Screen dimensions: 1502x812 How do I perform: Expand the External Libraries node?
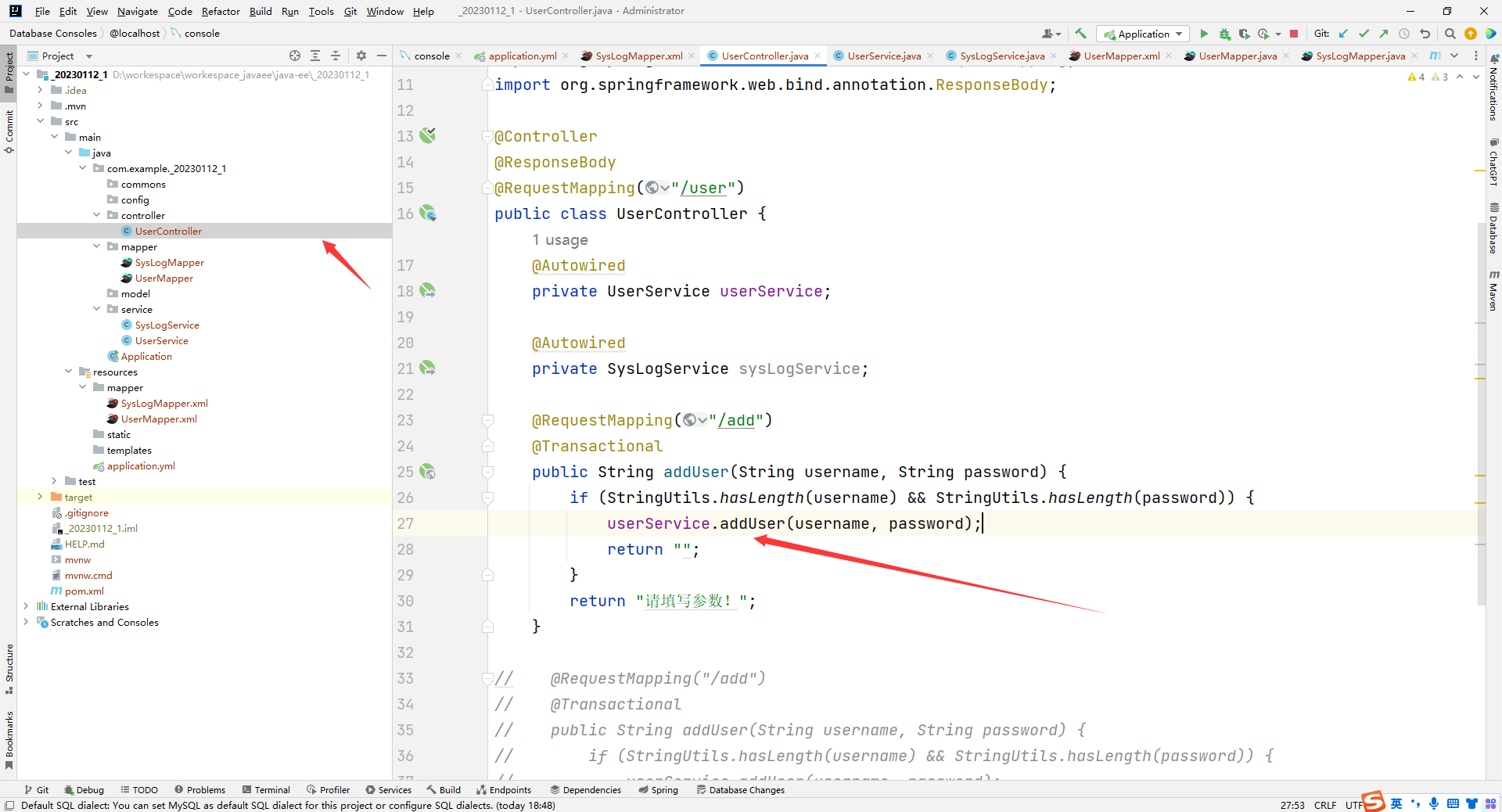point(27,606)
